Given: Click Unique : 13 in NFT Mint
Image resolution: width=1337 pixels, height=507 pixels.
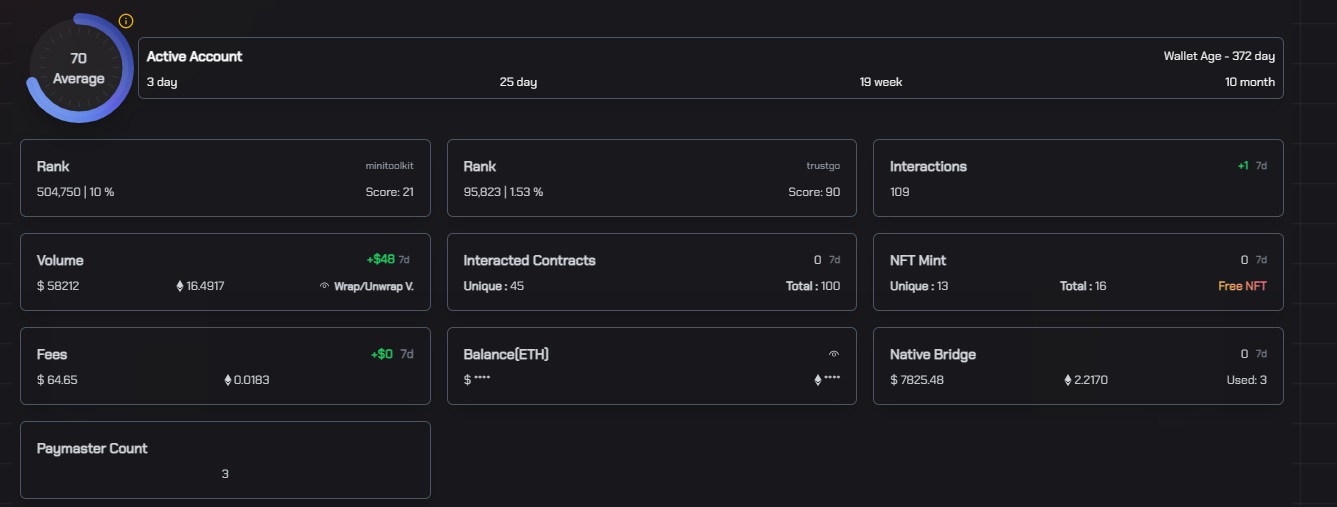Looking at the screenshot, I should (x=919, y=286).
